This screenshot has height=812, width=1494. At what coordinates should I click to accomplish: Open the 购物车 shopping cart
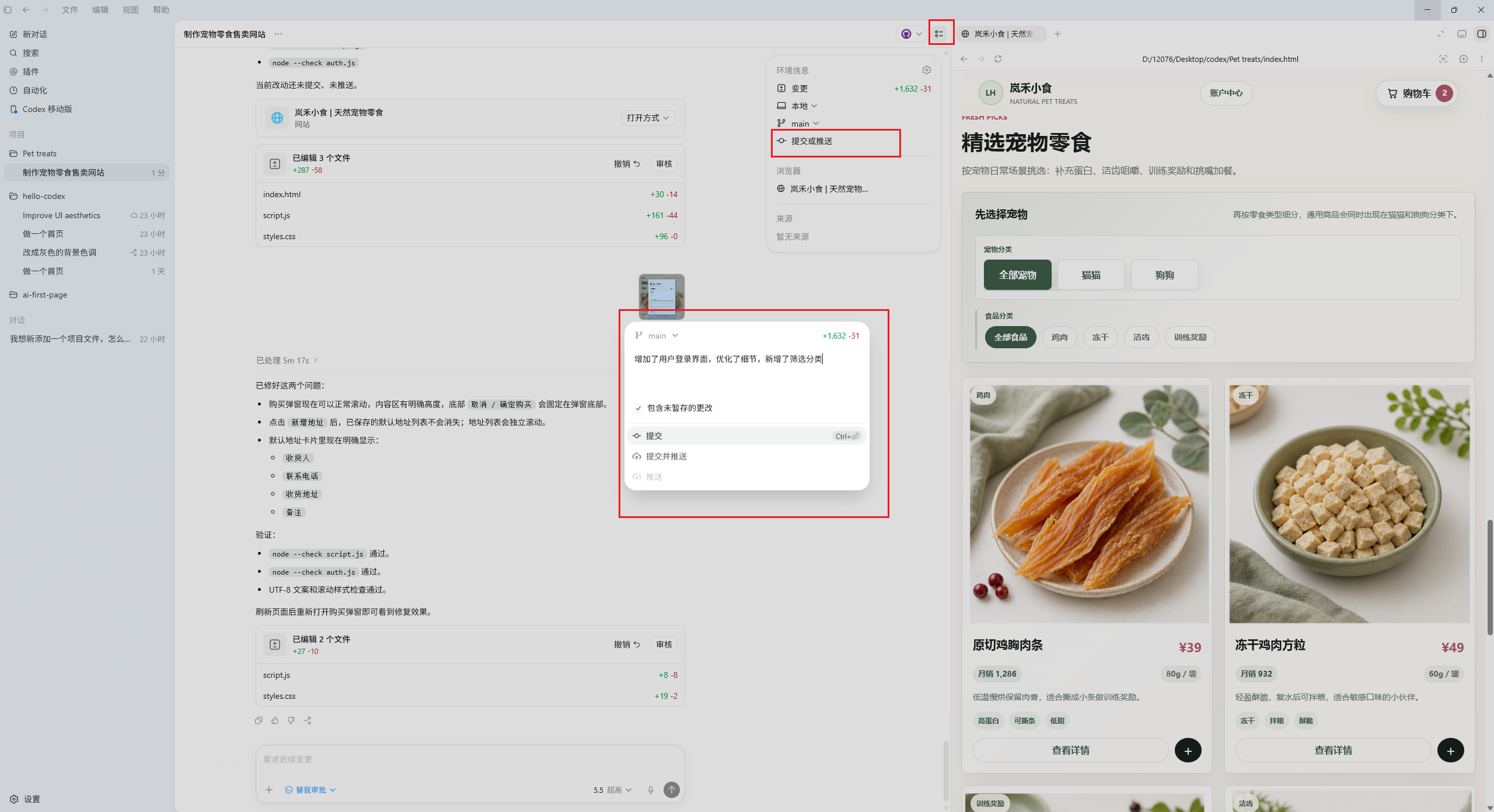[x=1416, y=93]
